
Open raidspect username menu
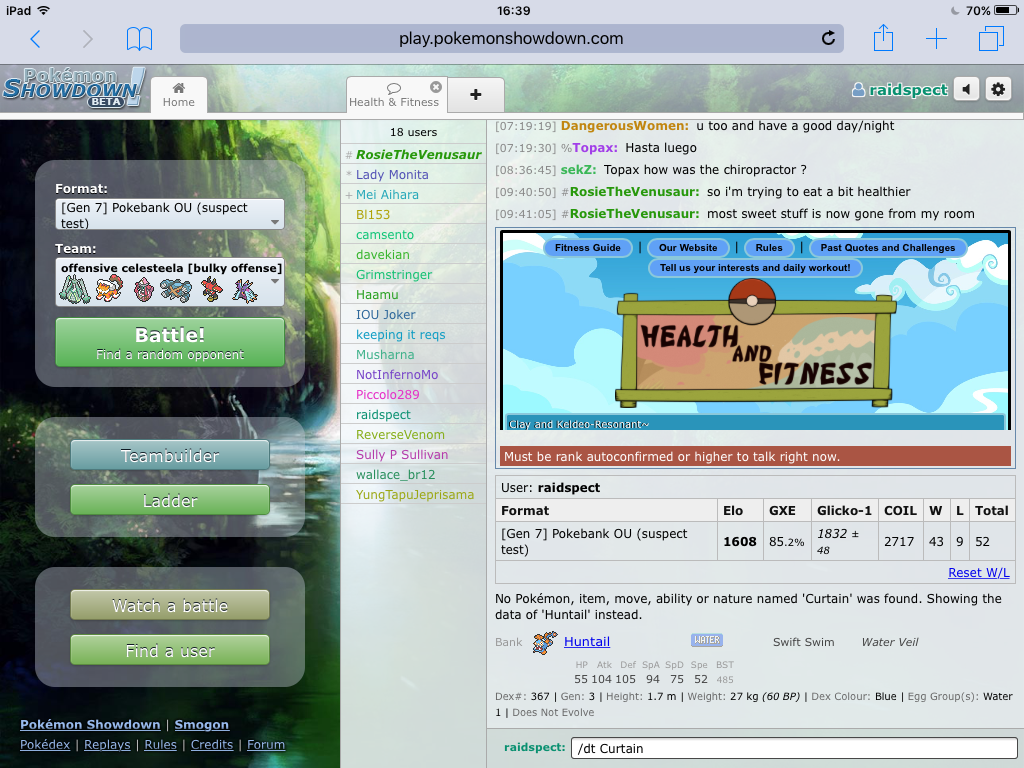coord(898,90)
